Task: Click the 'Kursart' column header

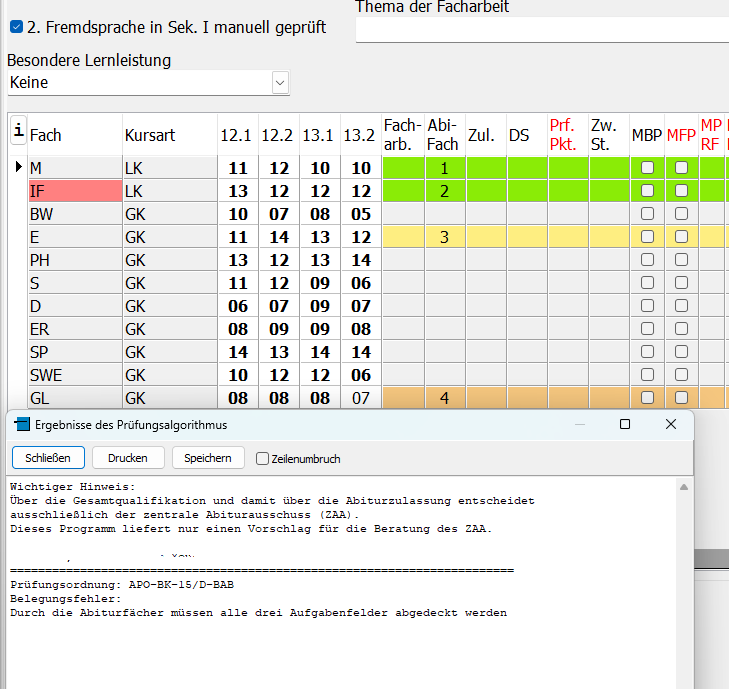Action: tap(170, 135)
